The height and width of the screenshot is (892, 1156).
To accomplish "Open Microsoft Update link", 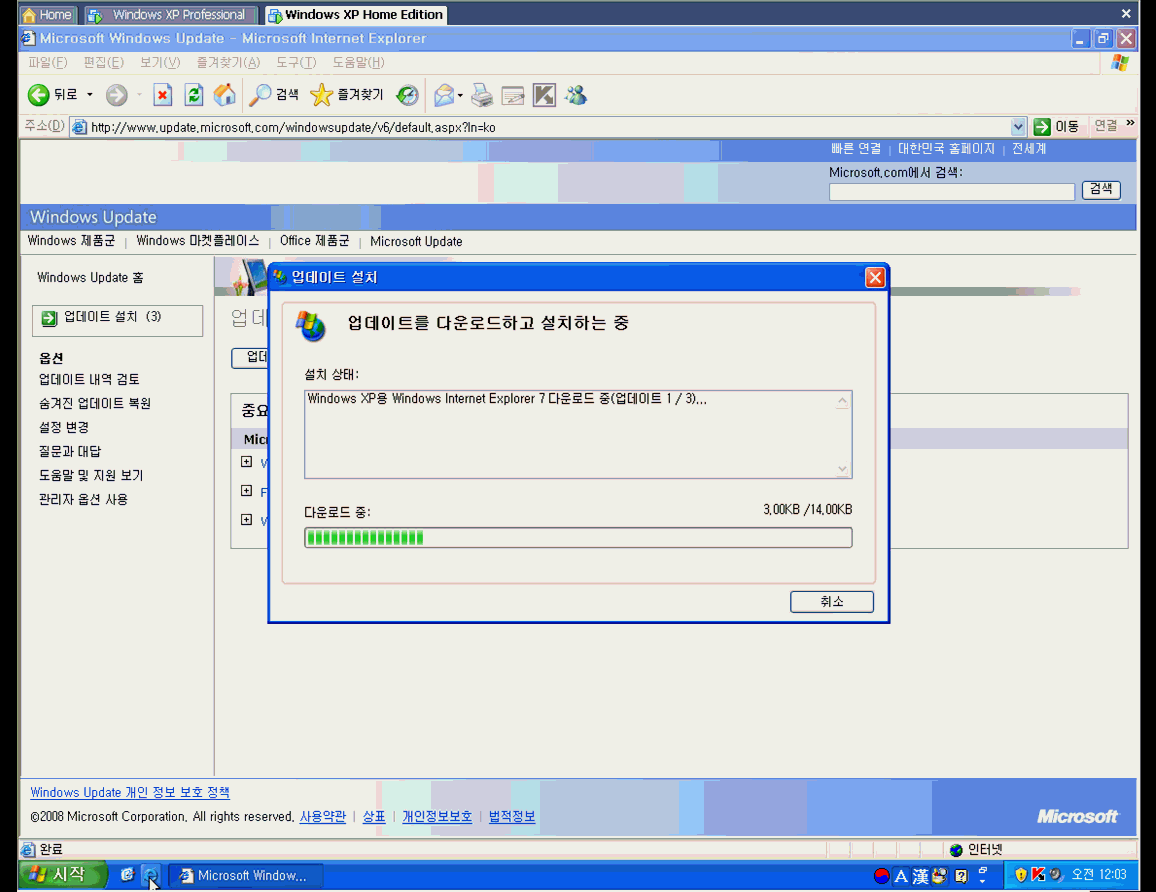I will coord(416,241).
